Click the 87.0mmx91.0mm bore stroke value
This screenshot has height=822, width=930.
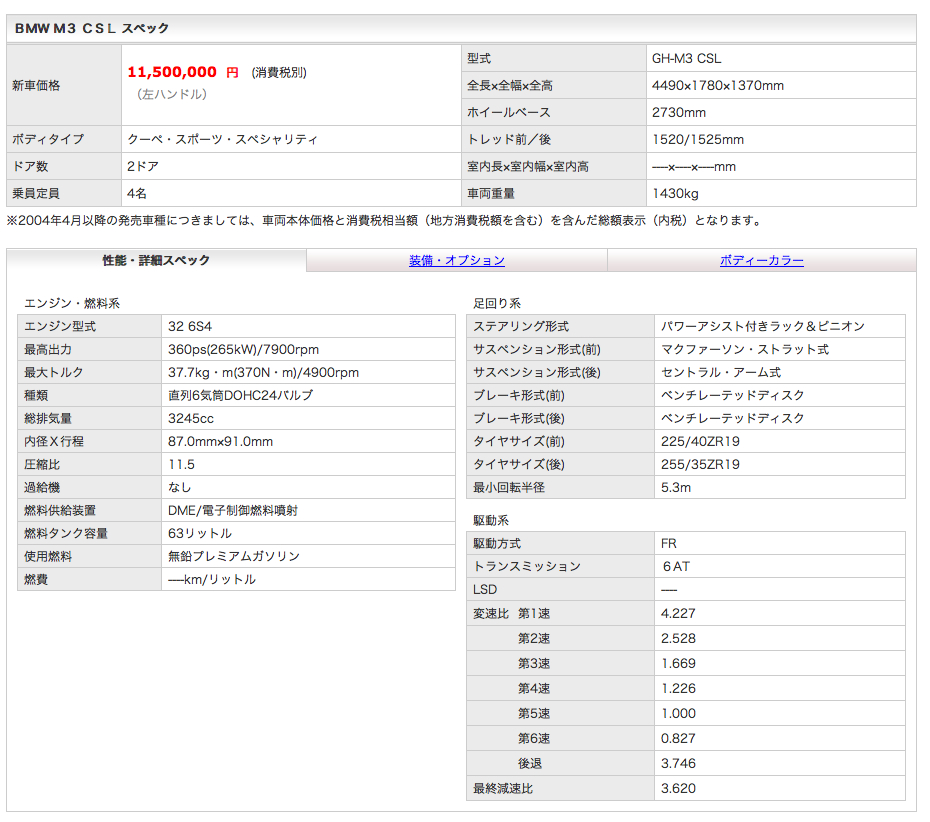[x=220, y=441]
